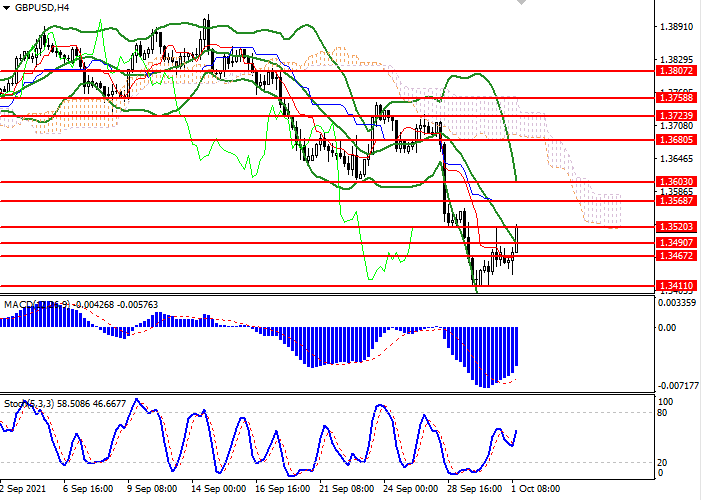Viewport: 701px width, 500px height.
Task: Click the 28 Sep 16:00 time label
Action: [474, 489]
